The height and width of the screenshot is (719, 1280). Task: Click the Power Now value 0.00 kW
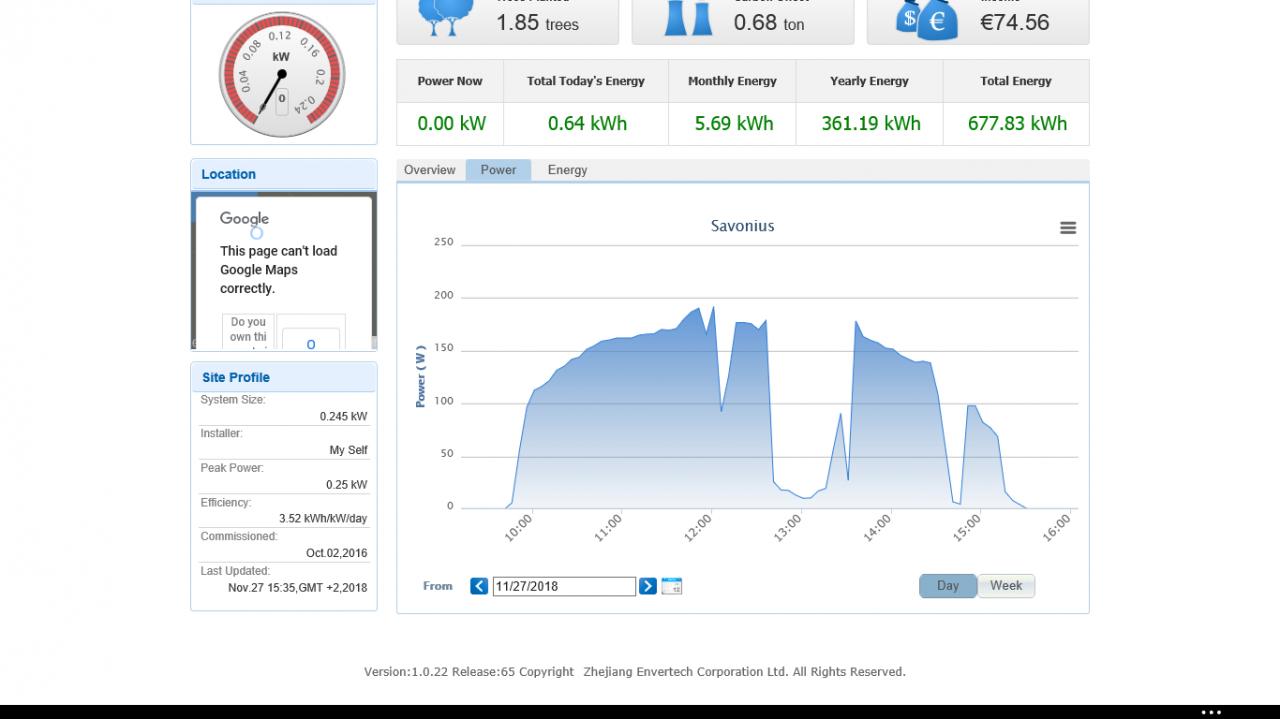coord(451,124)
